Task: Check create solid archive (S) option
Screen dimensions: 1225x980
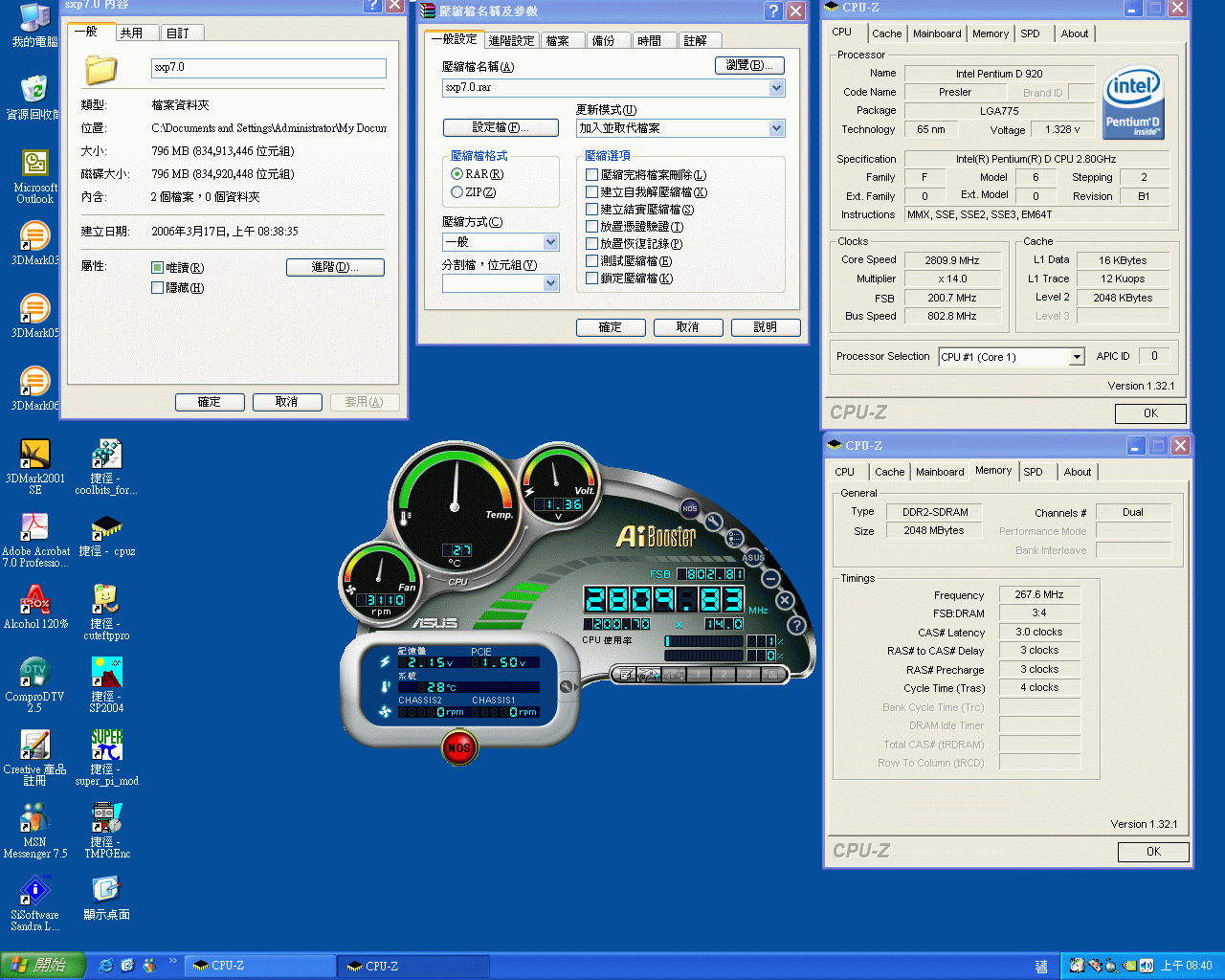Action: pos(591,210)
